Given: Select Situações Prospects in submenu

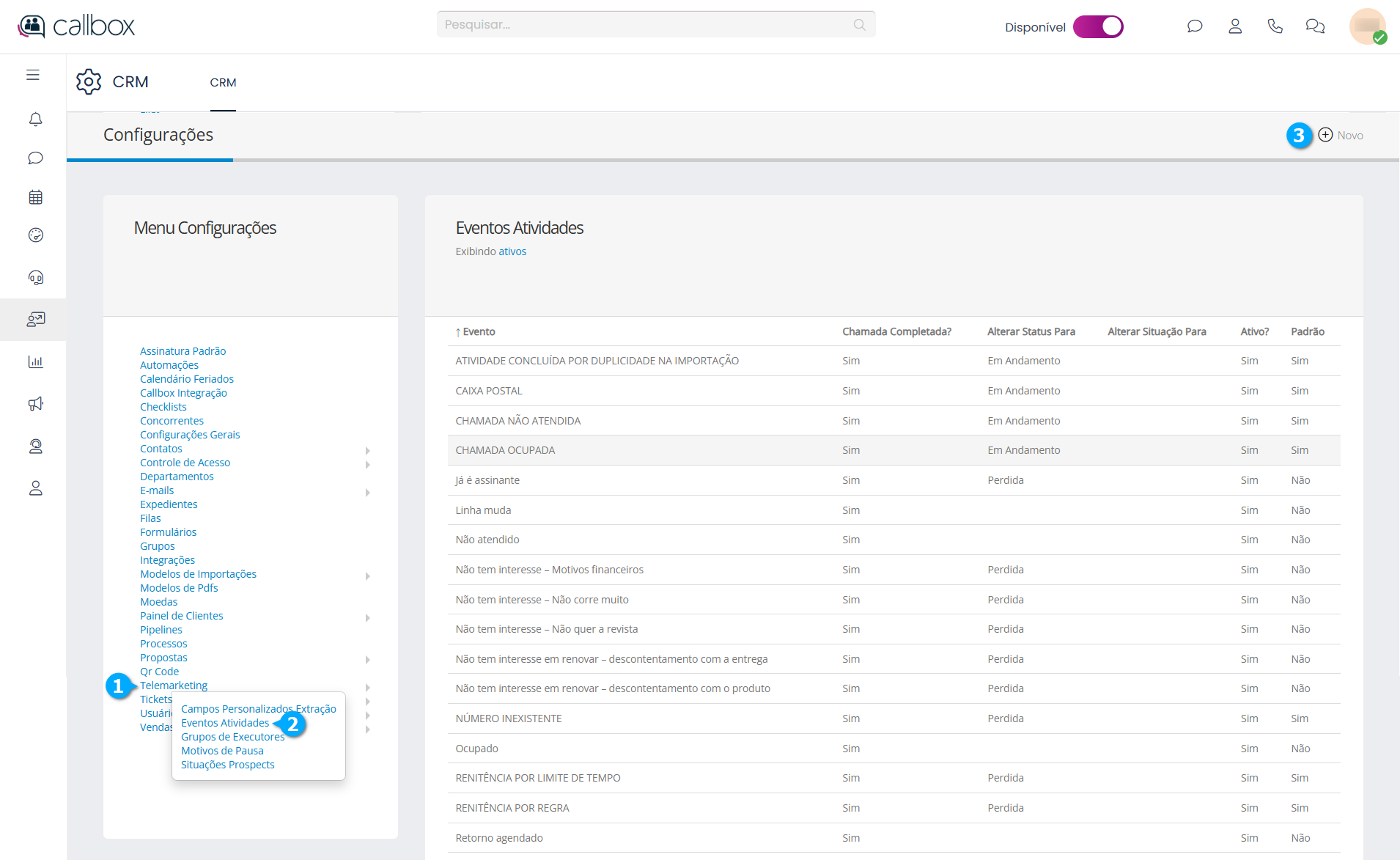Looking at the screenshot, I should [227, 765].
